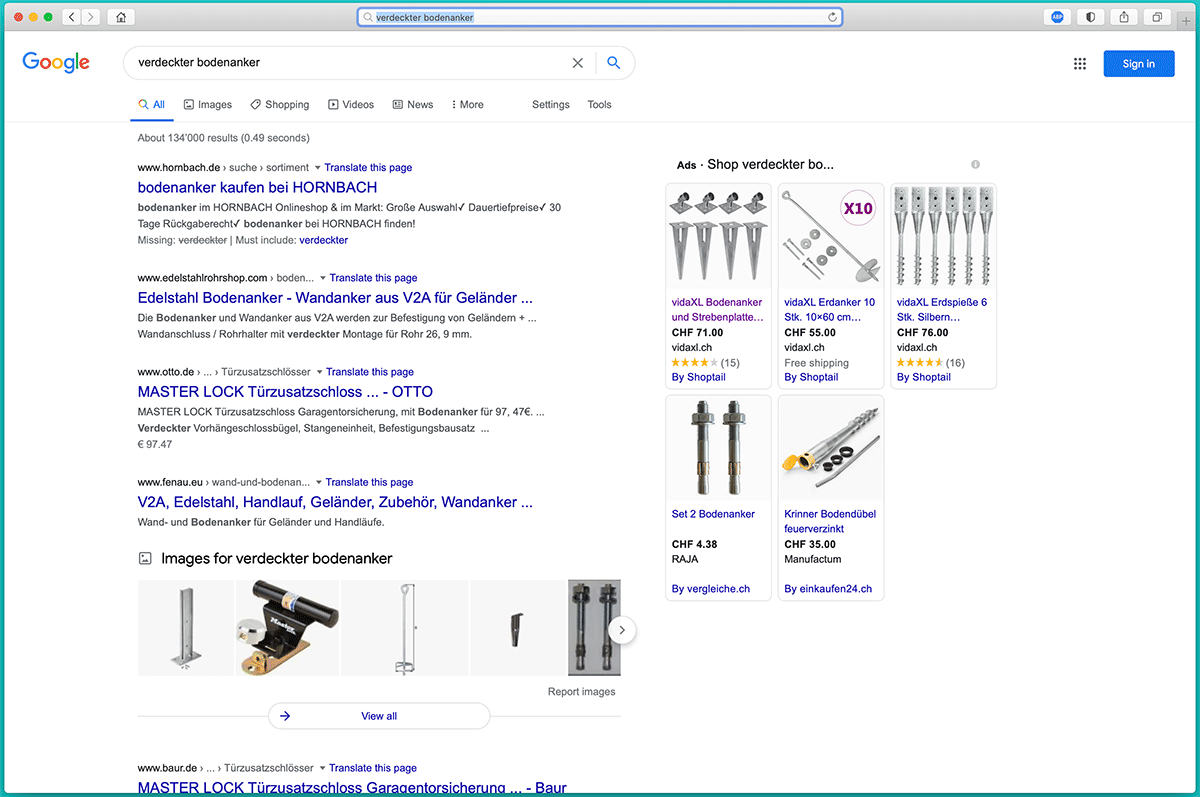
Task: Translate the fenau.eu result page
Action: click(370, 482)
